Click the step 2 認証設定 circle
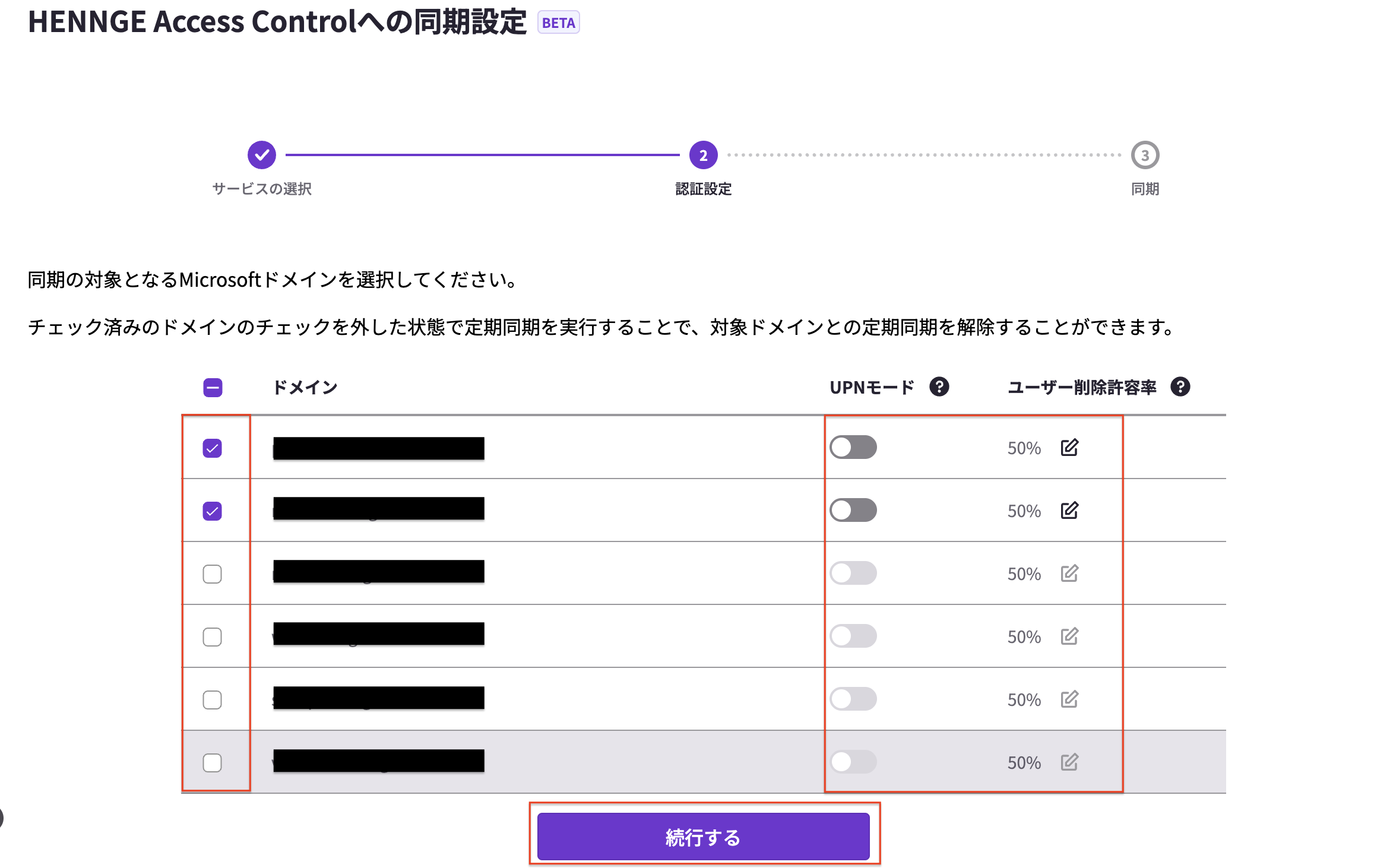1374x868 pixels. [x=703, y=155]
